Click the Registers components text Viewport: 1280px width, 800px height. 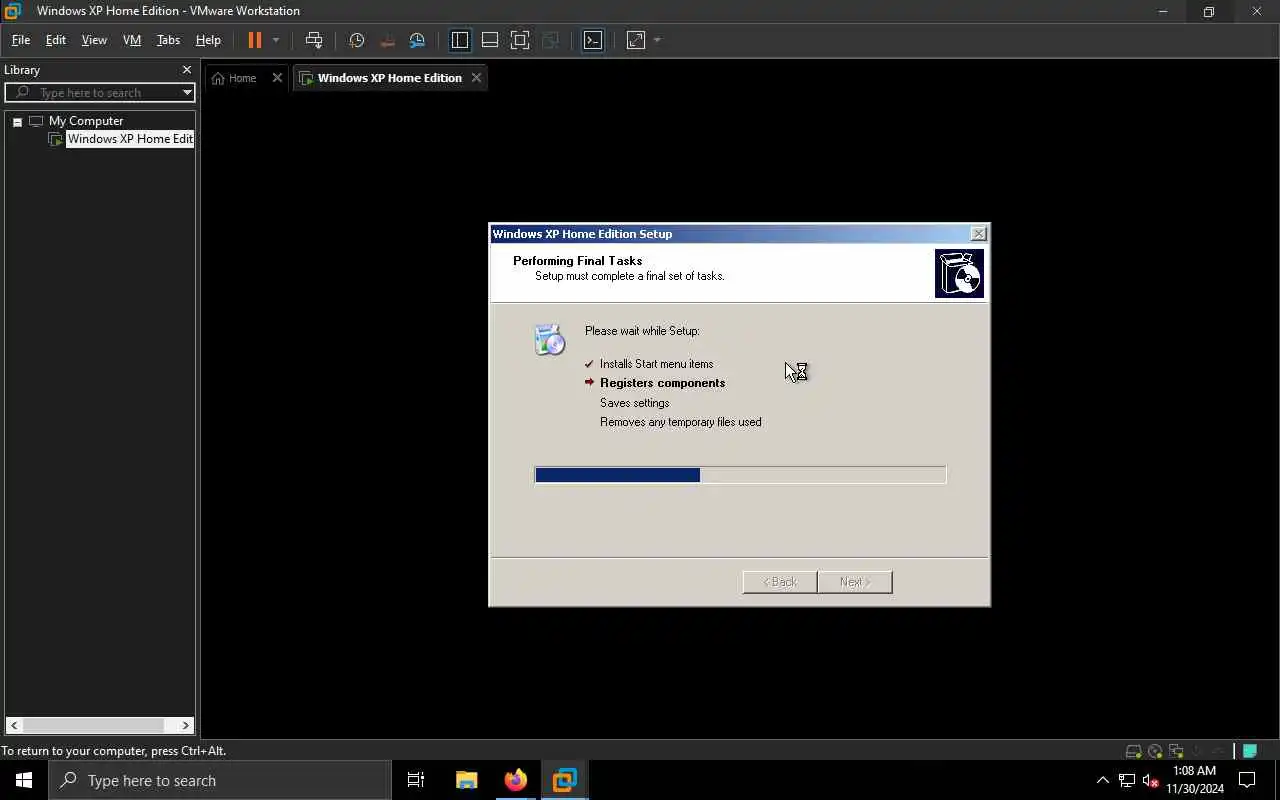click(x=663, y=383)
